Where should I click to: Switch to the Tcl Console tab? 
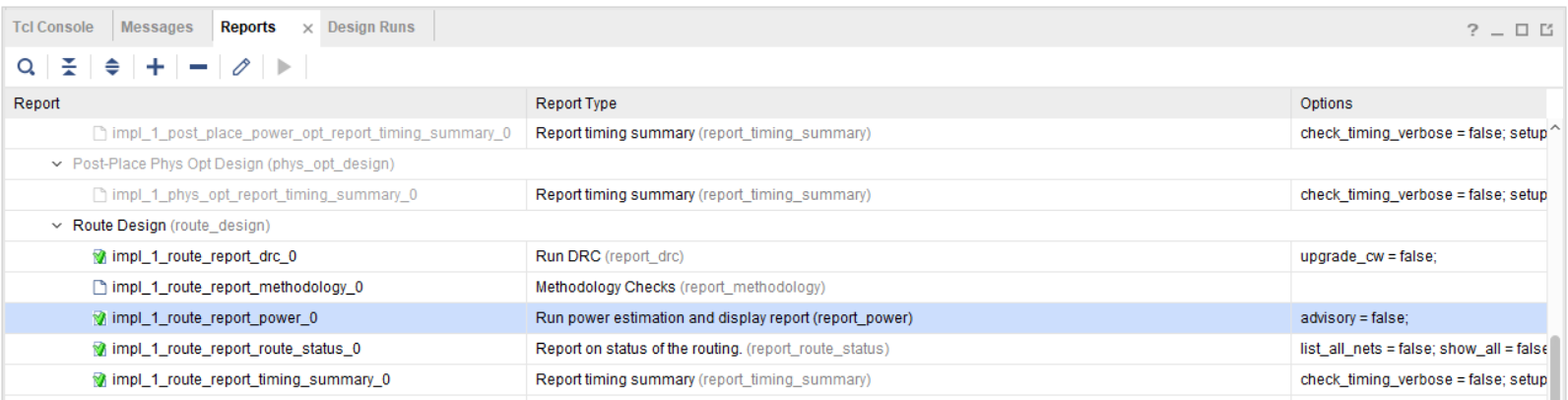click(53, 27)
